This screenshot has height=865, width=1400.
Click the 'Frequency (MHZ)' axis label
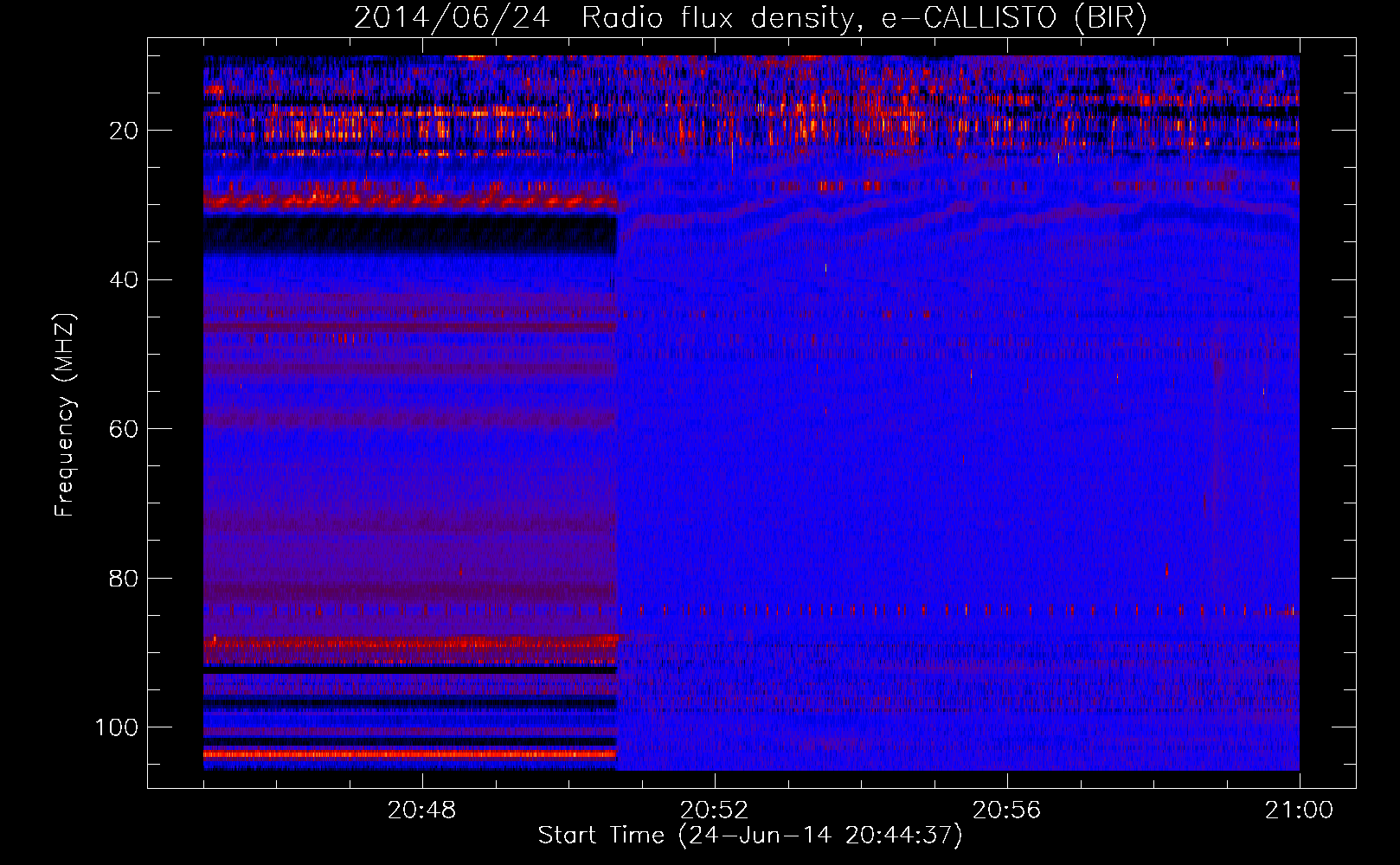click(x=65, y=415)
